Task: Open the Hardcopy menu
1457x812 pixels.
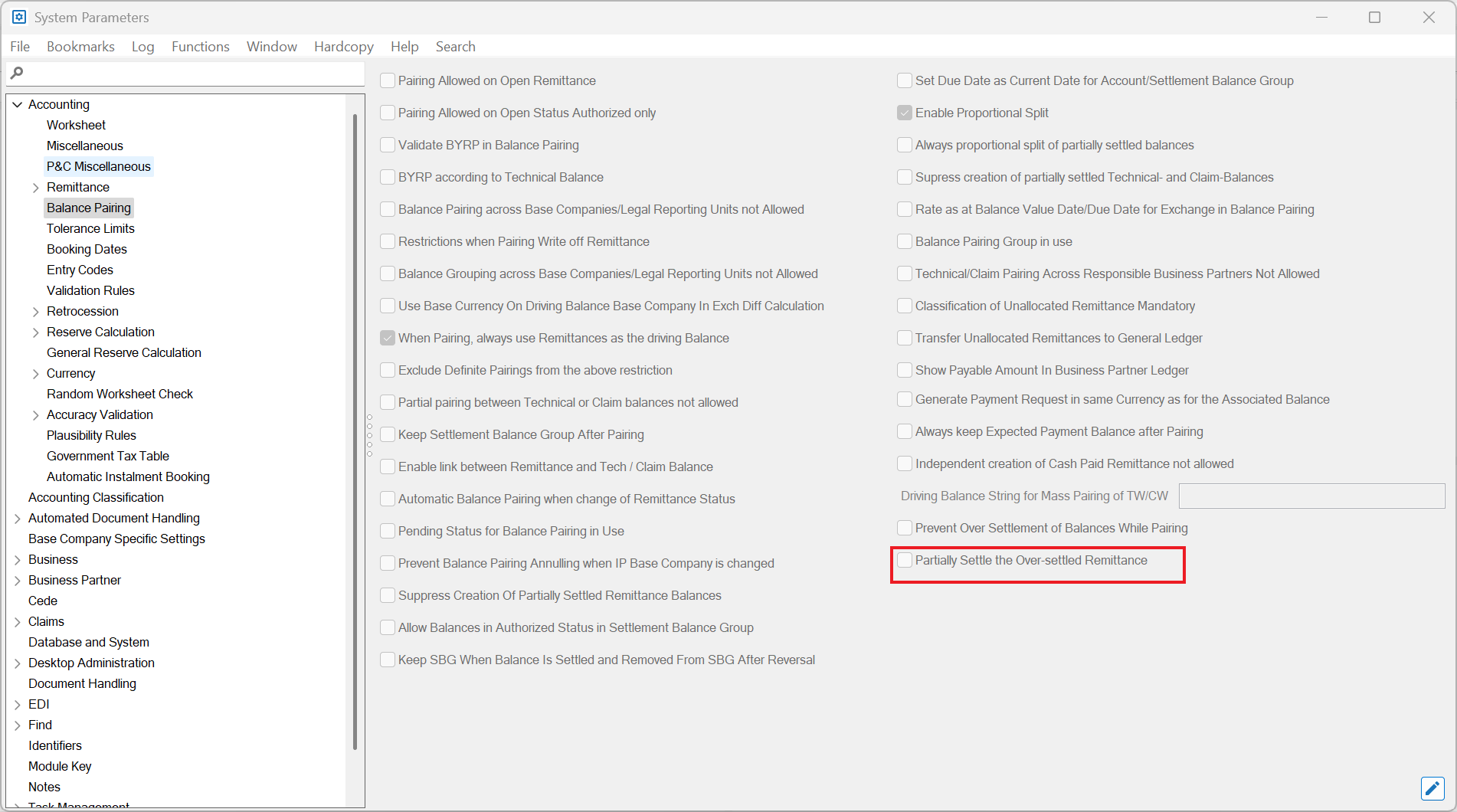Action: [343, 47]
